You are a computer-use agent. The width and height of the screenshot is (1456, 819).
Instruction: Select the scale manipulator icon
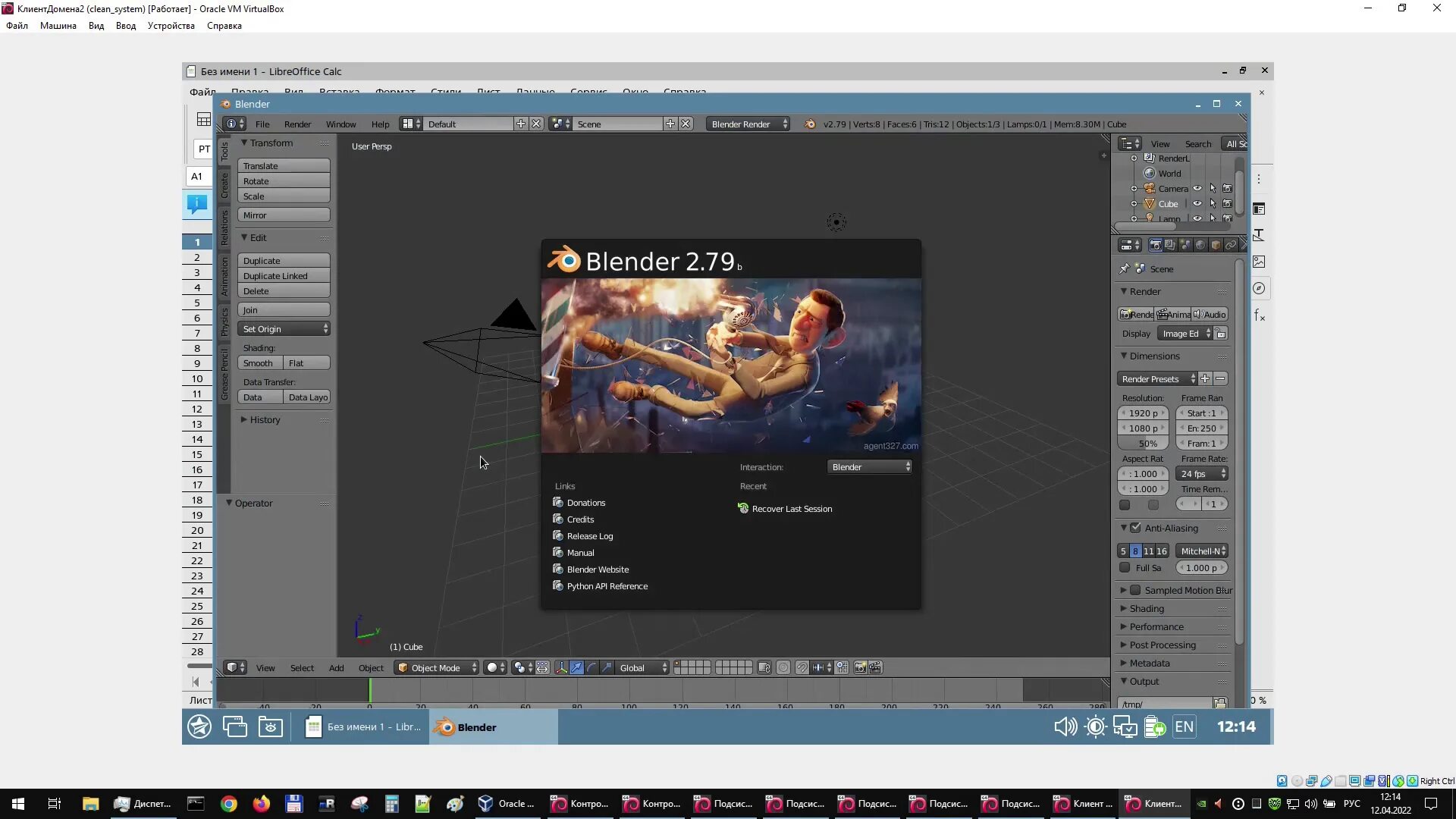coord(607,667)
